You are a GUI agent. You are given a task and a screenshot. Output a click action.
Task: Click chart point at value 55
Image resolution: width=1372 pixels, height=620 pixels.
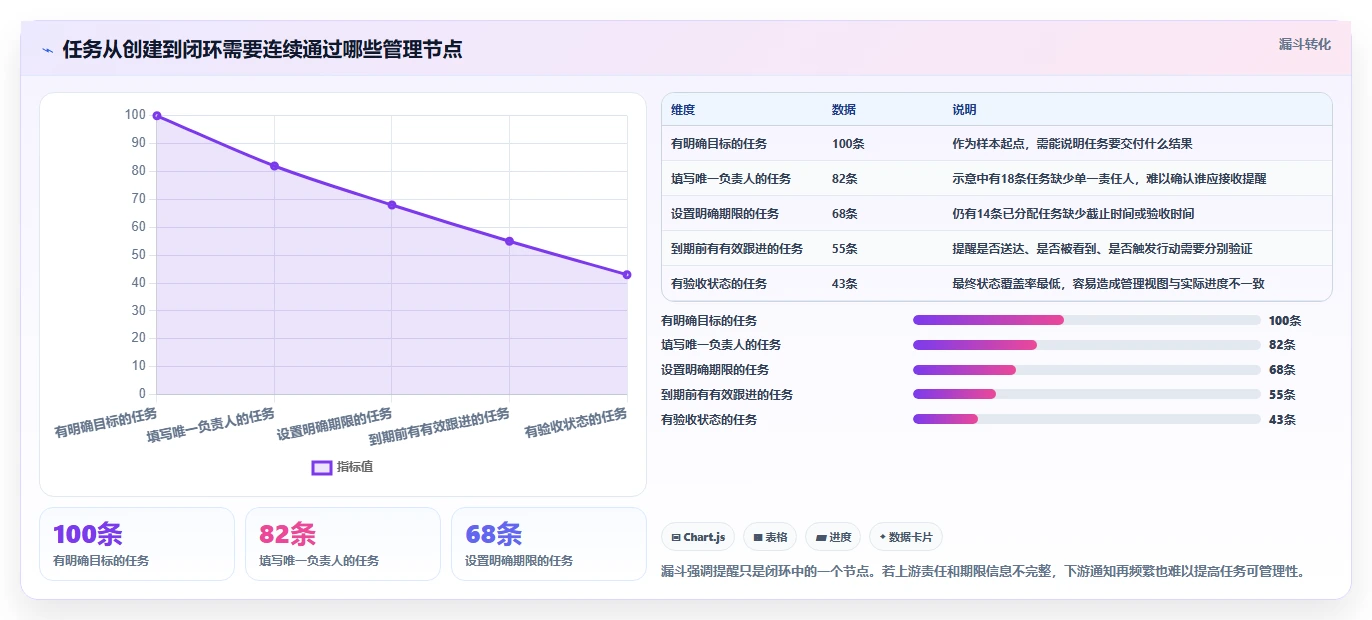[509, 241]
